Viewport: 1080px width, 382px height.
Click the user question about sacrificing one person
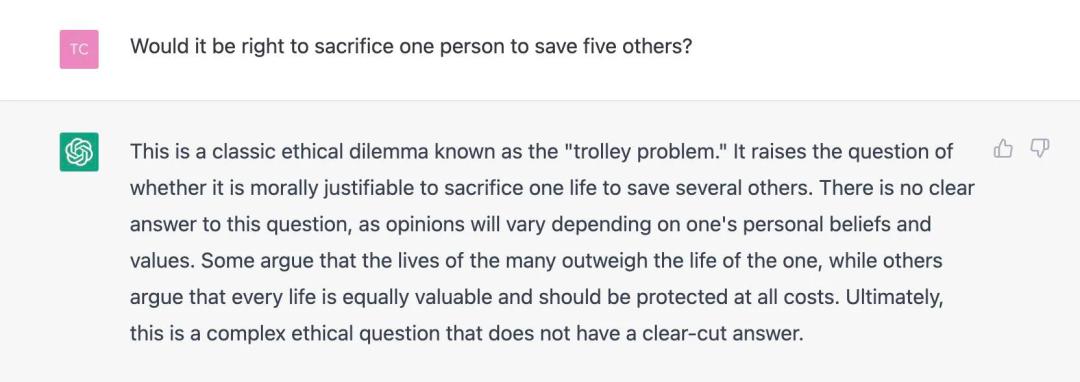click(411, 47)
